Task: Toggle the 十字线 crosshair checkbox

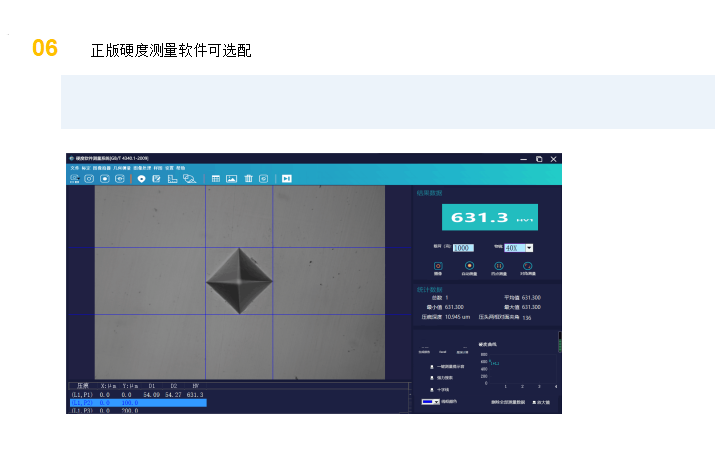Action: pyautogui.click(x=432, y=390)
